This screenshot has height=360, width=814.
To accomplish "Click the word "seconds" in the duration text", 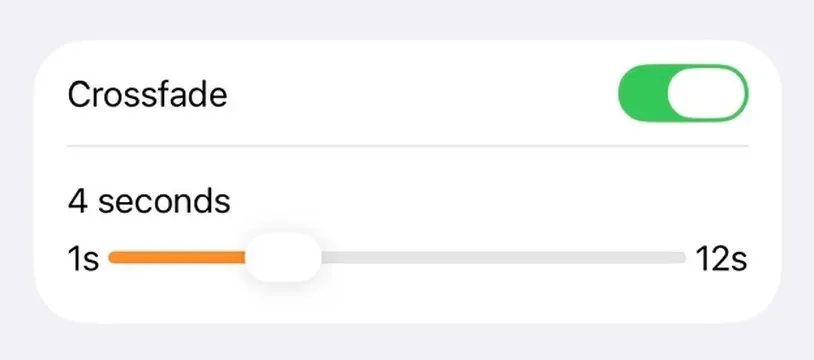I will [x=165, y=202].
